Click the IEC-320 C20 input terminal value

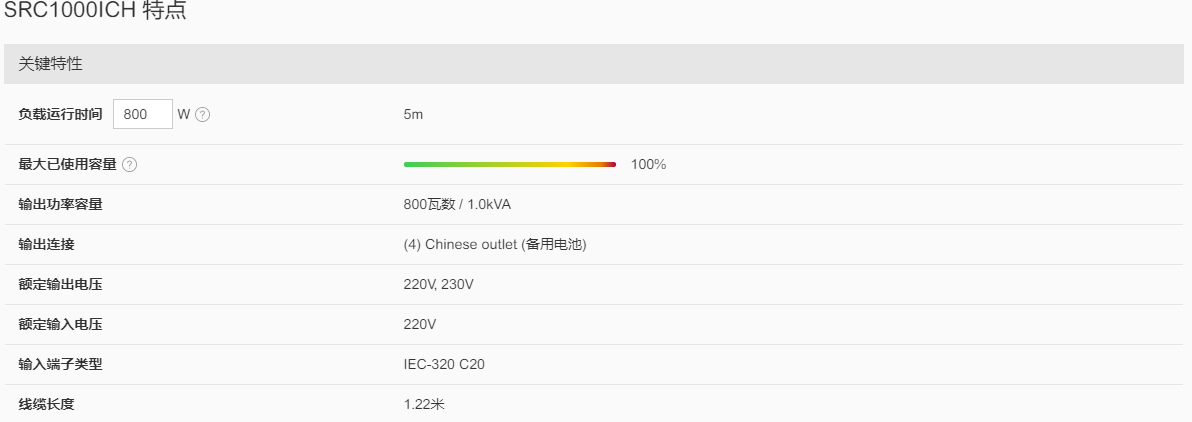click(444, 365)
